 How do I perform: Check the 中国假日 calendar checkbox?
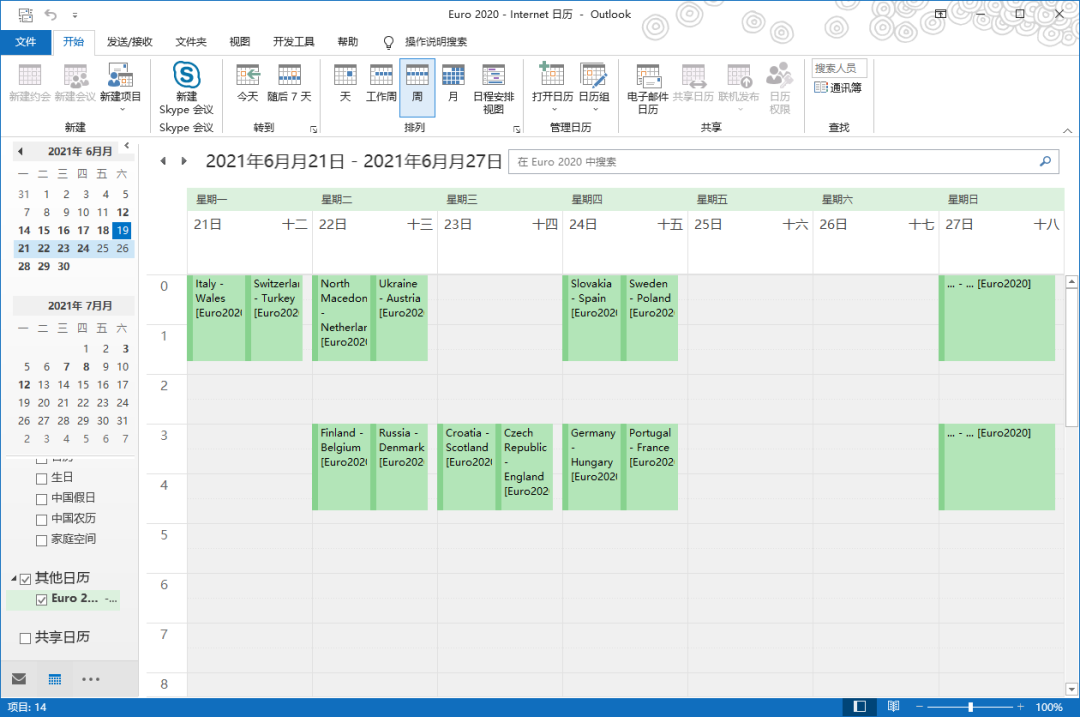coord(41,499)
